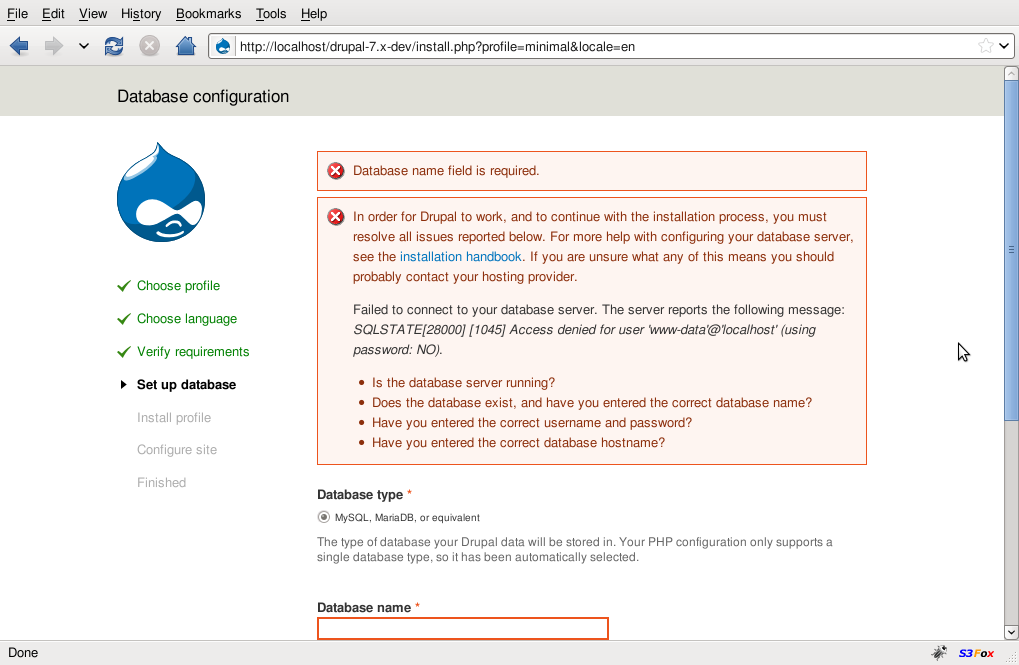Open the recent pages history dropdown arrow

(83, 46)
